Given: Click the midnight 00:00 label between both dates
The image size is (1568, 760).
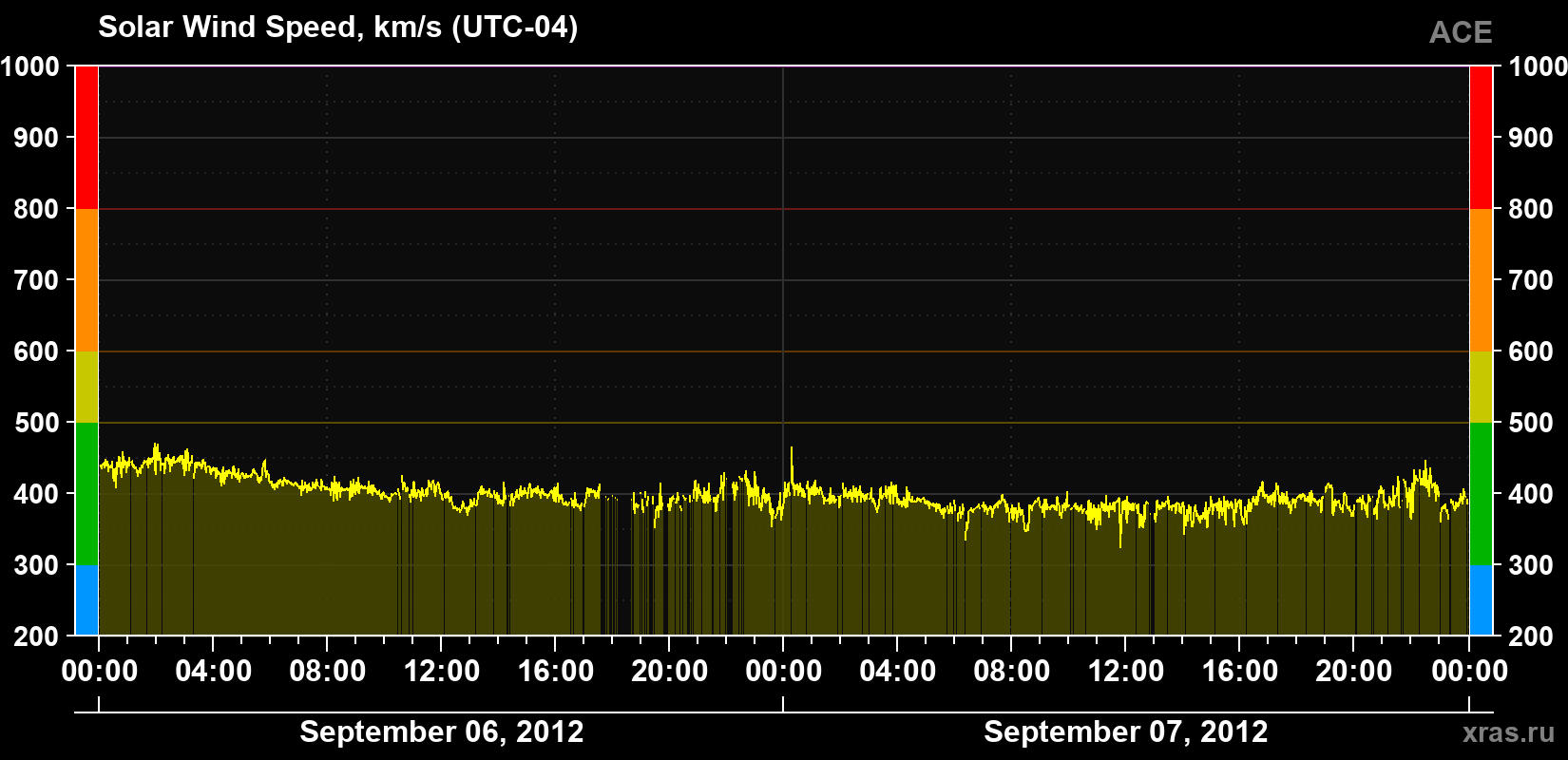Looking at the screenshot, I should tap(784, 671).
